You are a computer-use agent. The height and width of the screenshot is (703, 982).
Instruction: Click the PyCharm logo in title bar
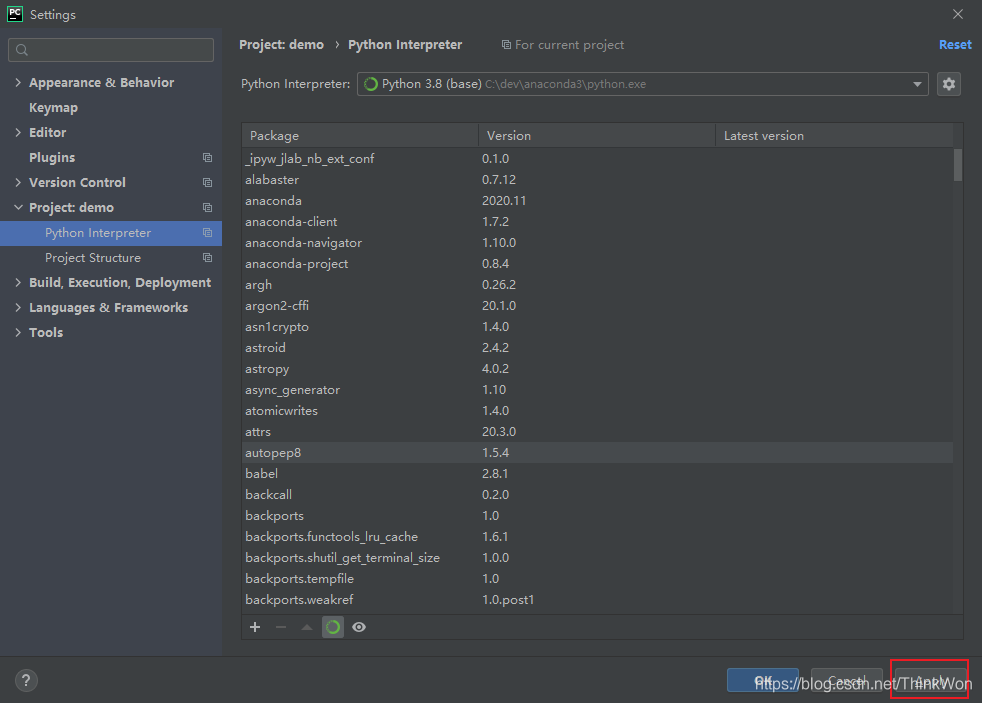tap(15, 14)
